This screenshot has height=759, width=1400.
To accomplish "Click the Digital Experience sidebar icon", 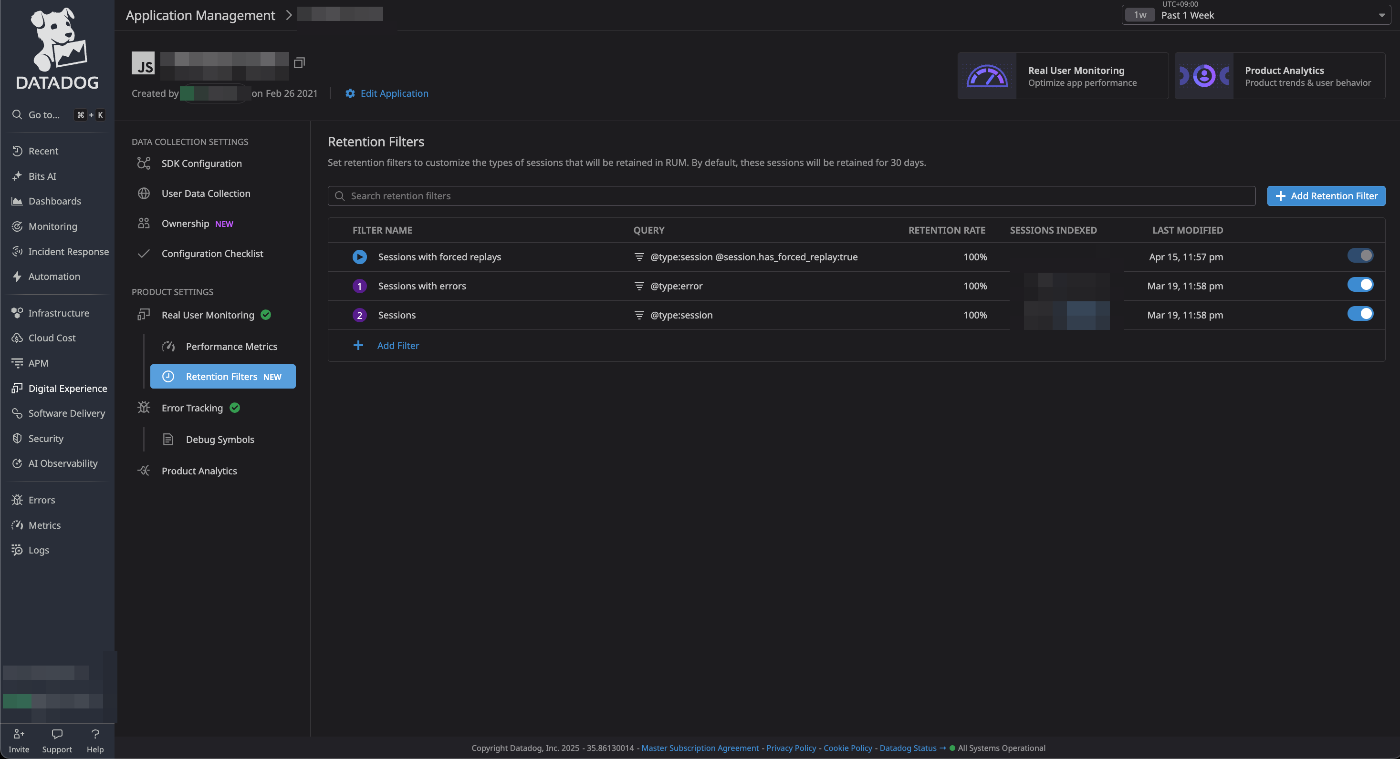I will coord(17,388).
